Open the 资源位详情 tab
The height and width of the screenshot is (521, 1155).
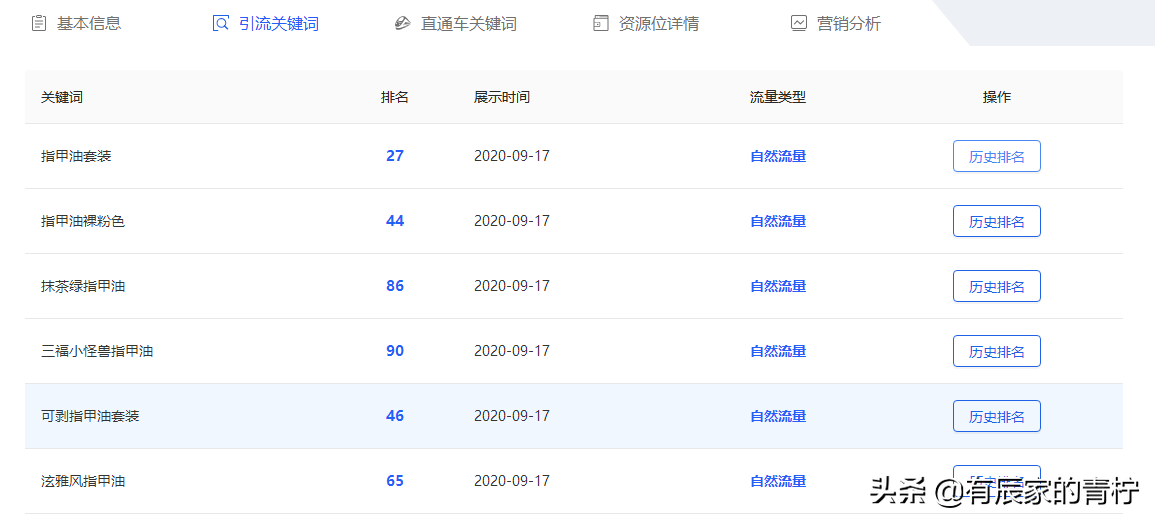coord(646,24)
